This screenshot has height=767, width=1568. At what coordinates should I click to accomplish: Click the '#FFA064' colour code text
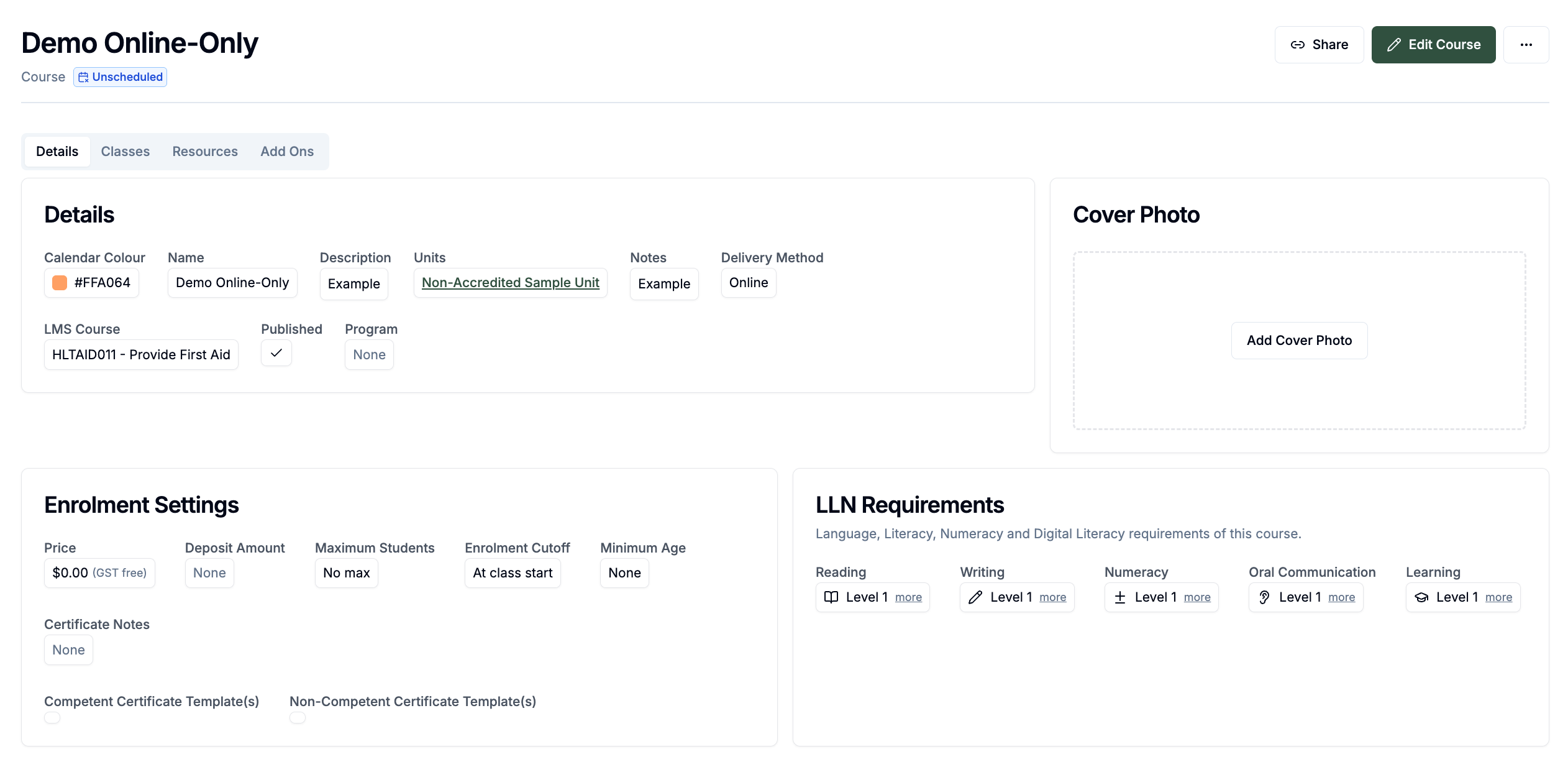tap(103, 283)
